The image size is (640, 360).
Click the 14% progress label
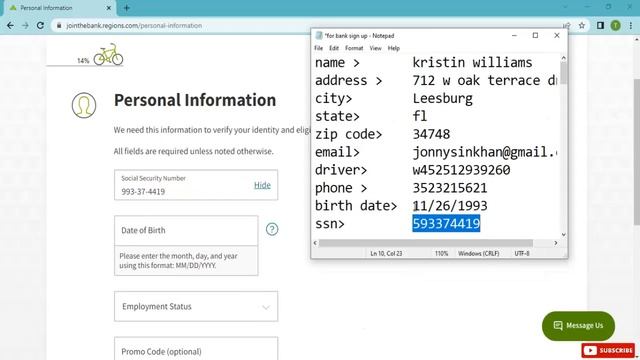click(x=83, y=60)
